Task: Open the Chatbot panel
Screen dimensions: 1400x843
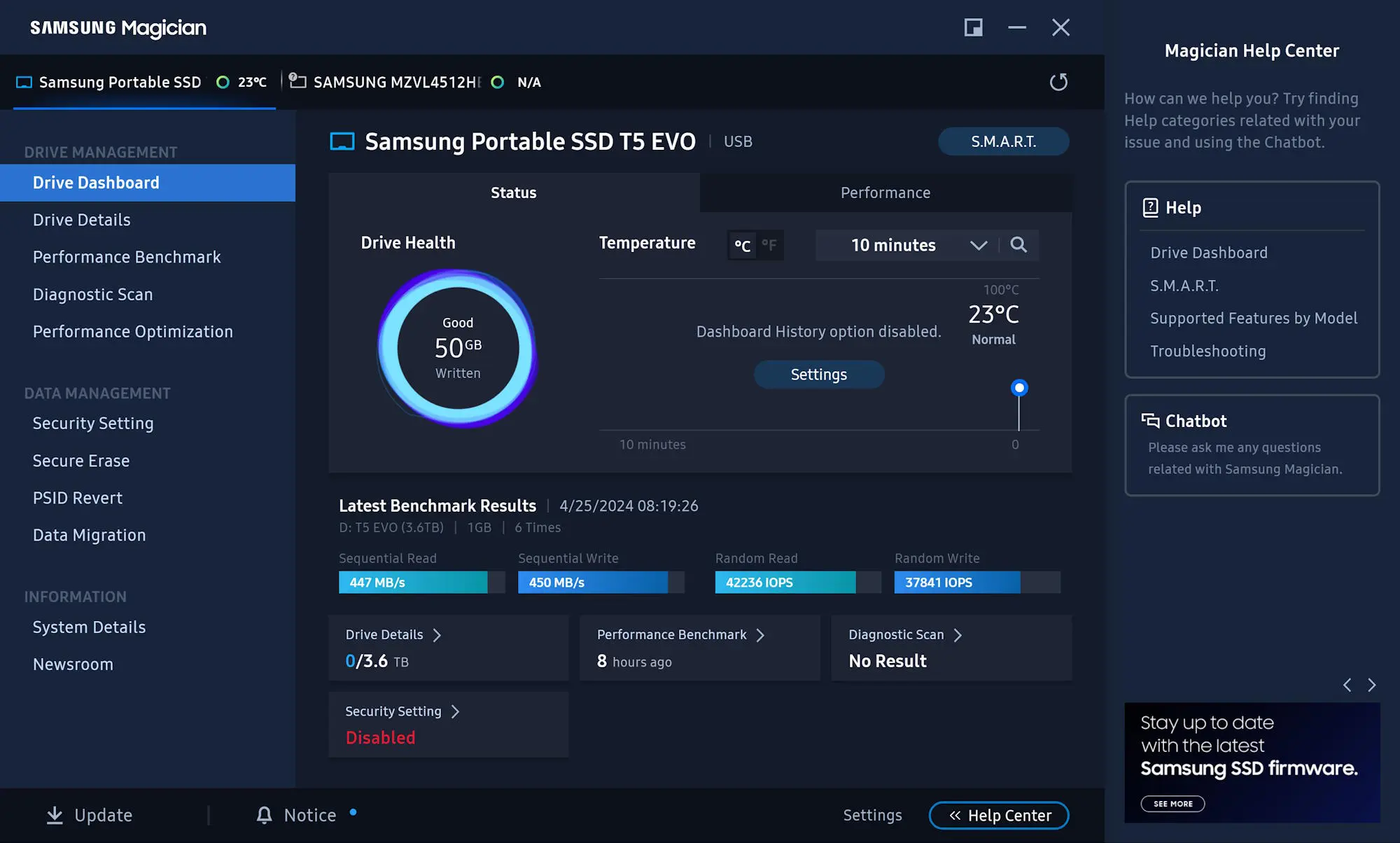Action: coord(1252,445)
